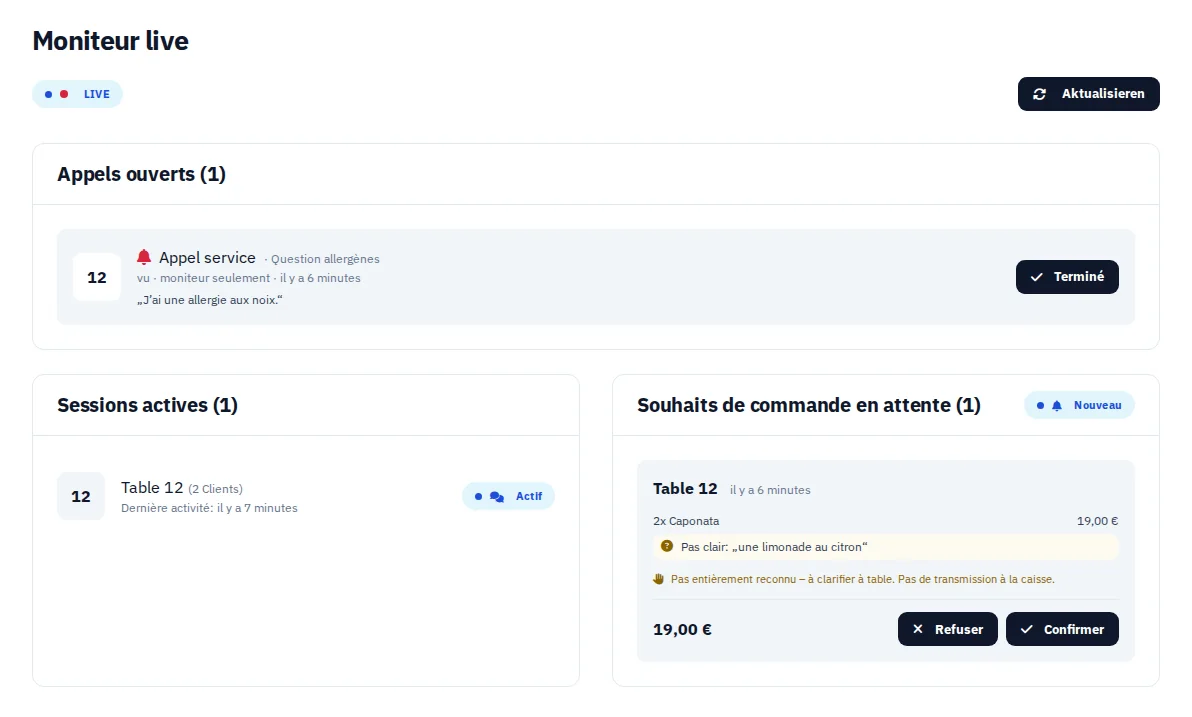Click the Appel service call title
1192x717 pixels.
(x=207, y=258)
